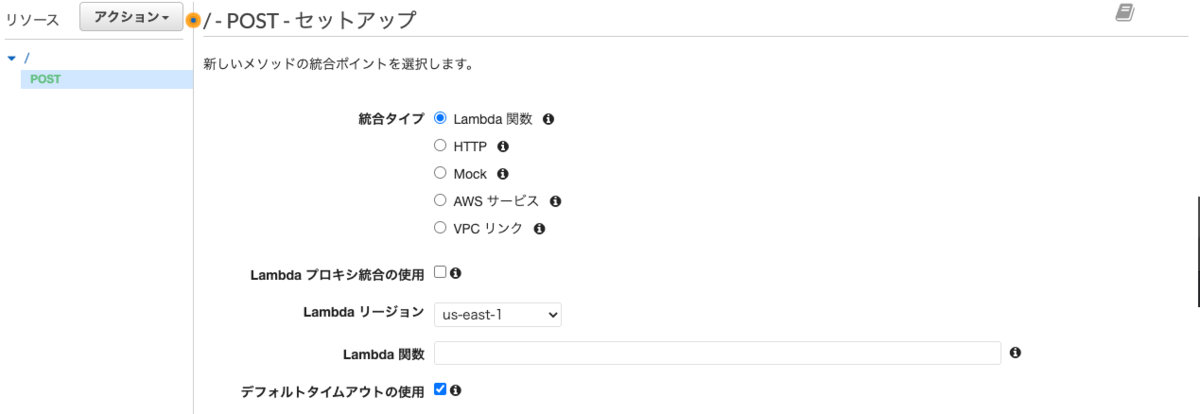The height and width of the screenshot is (414, 1200).
Task: Enable Lambda プロキシ統合の使用 checkbox
Action: (440, 272)
